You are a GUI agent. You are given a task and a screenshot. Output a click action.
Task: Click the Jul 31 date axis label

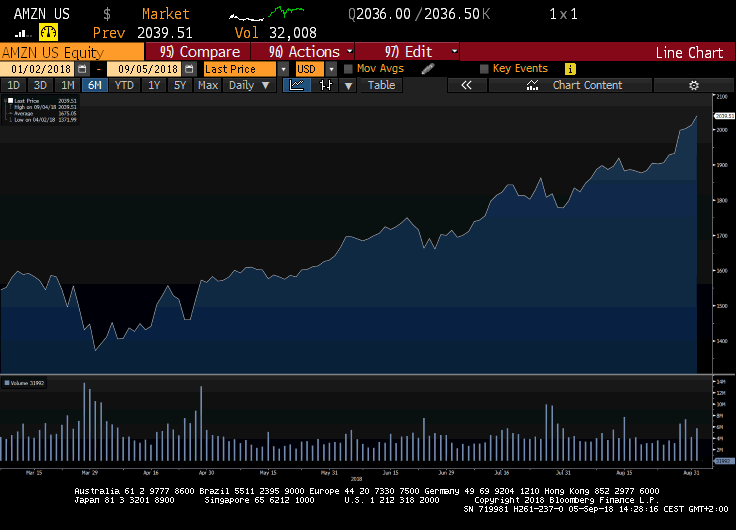563,473
